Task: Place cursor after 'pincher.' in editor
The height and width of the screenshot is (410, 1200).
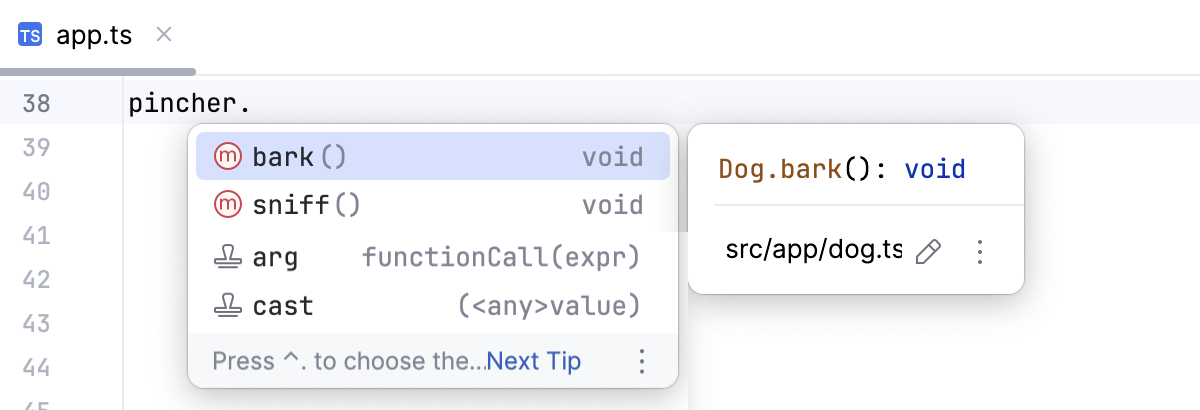Action: click(252, 103)
